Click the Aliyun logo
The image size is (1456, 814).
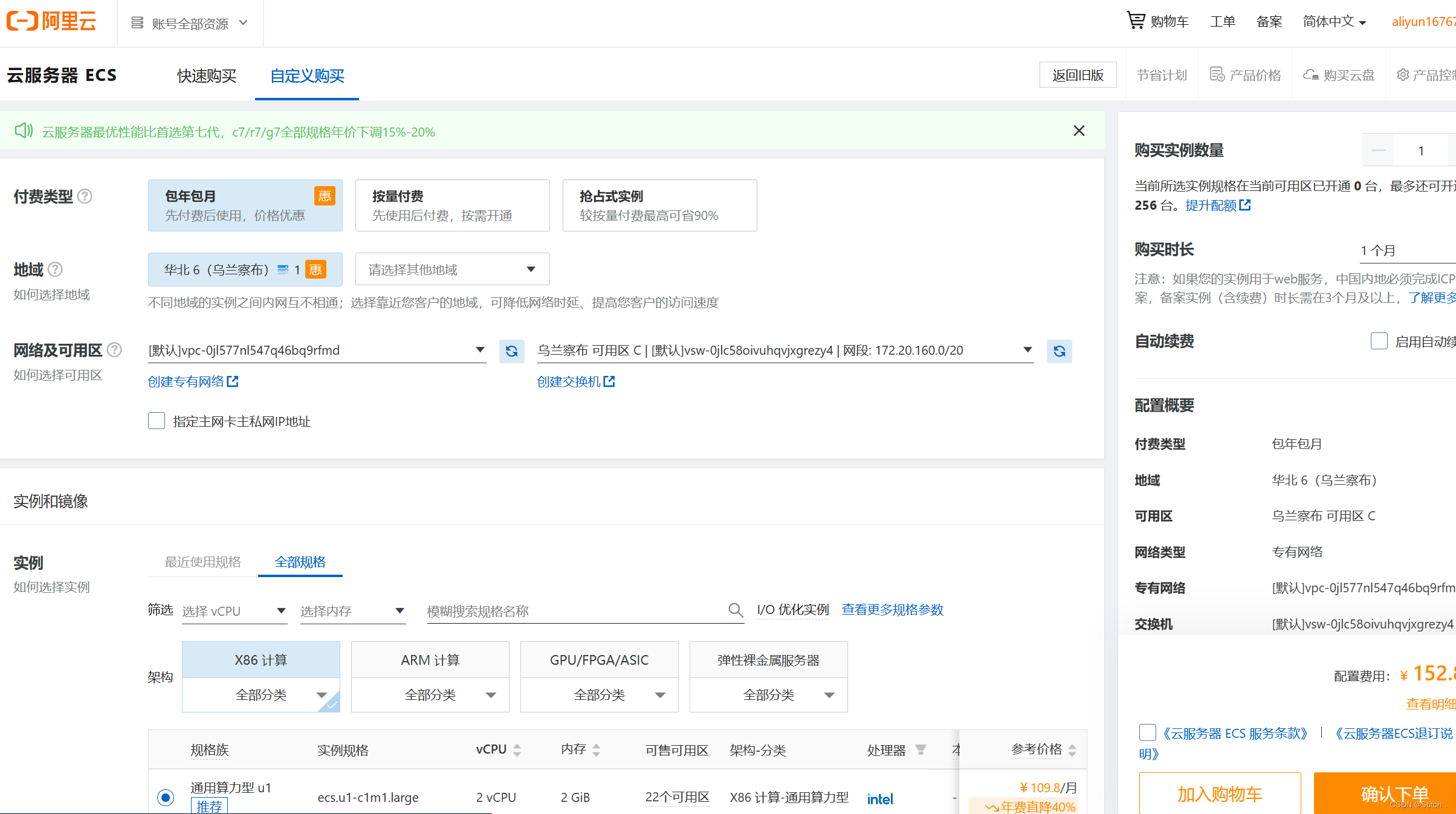pos(51,22)
